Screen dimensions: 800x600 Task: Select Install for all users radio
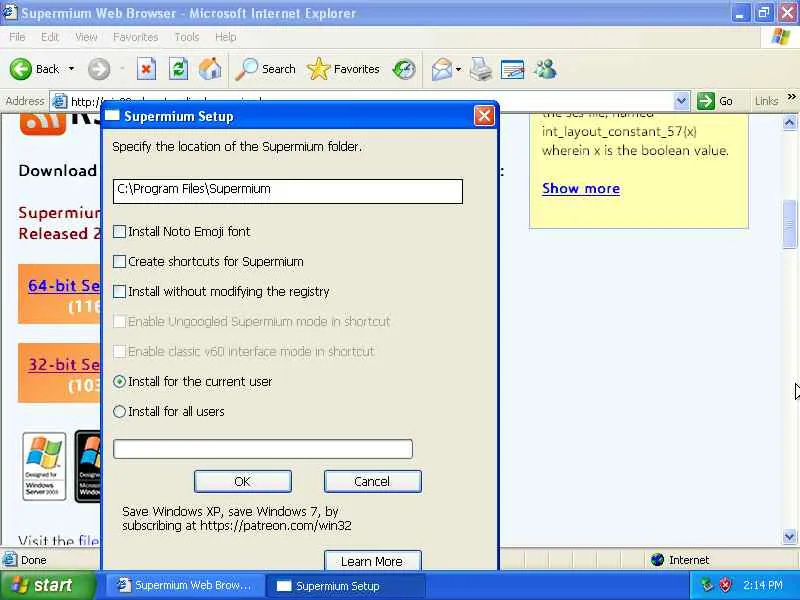tap(119, 412)
